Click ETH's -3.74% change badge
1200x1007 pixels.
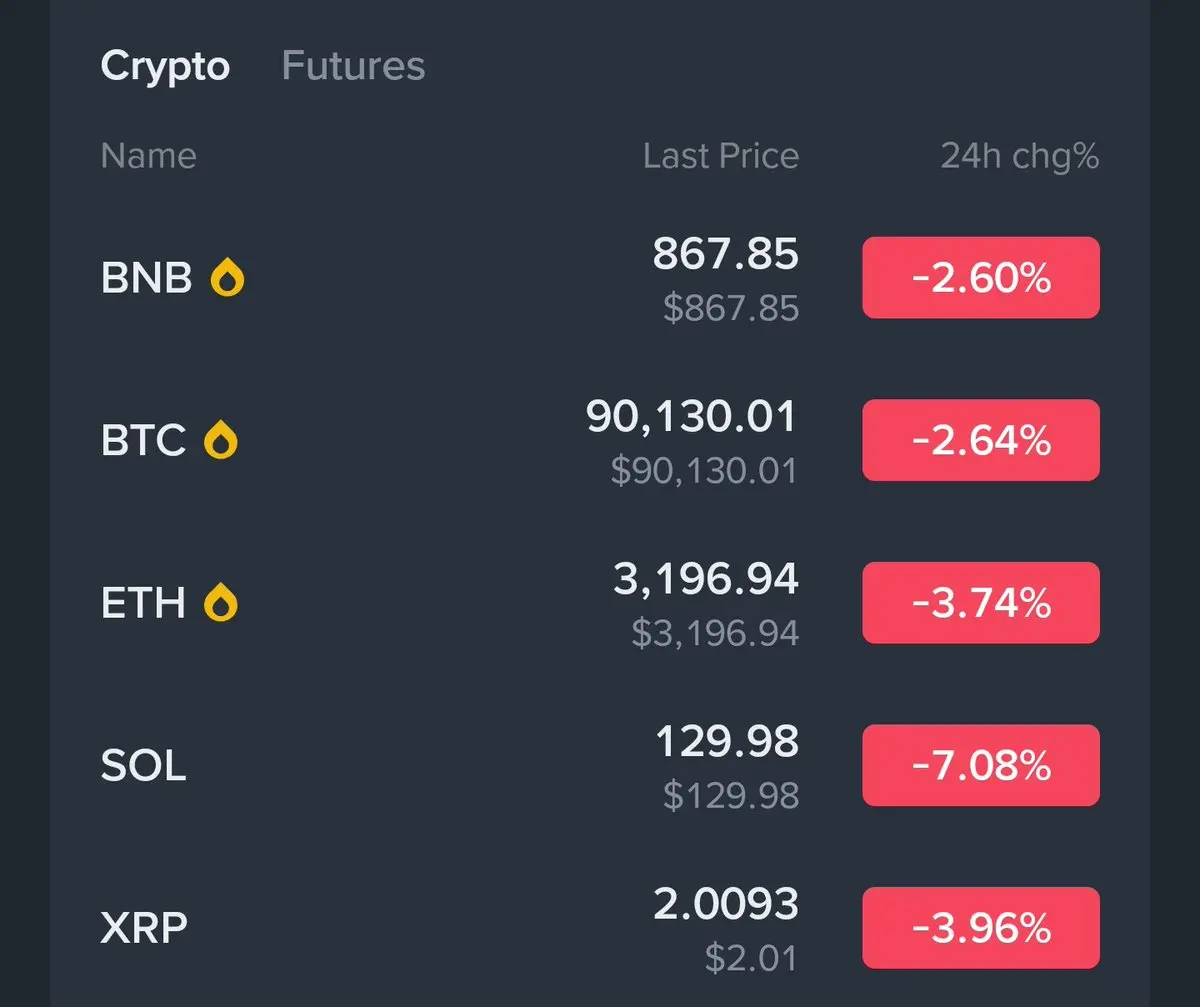(x=981, y=603)
